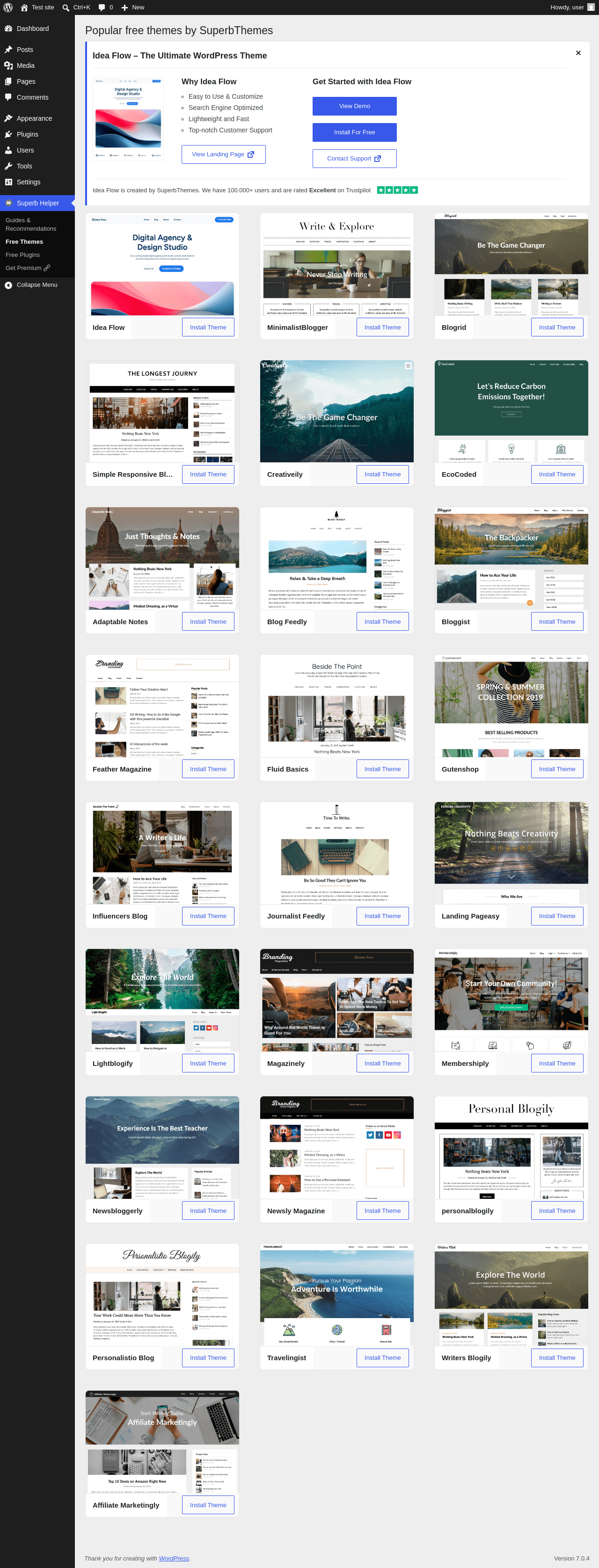The height and width of the screenshot is (1568, 599).
Task: Install the Gutenshop theme
Action: click(x=557, y=769)
